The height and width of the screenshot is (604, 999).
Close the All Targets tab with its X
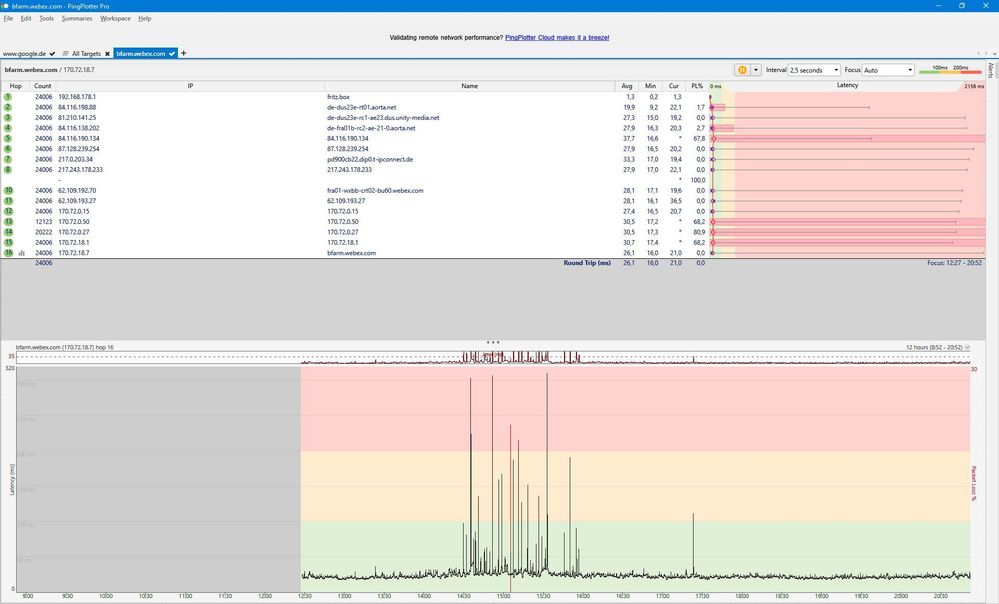pyautogui.click(x=107, y=54)
